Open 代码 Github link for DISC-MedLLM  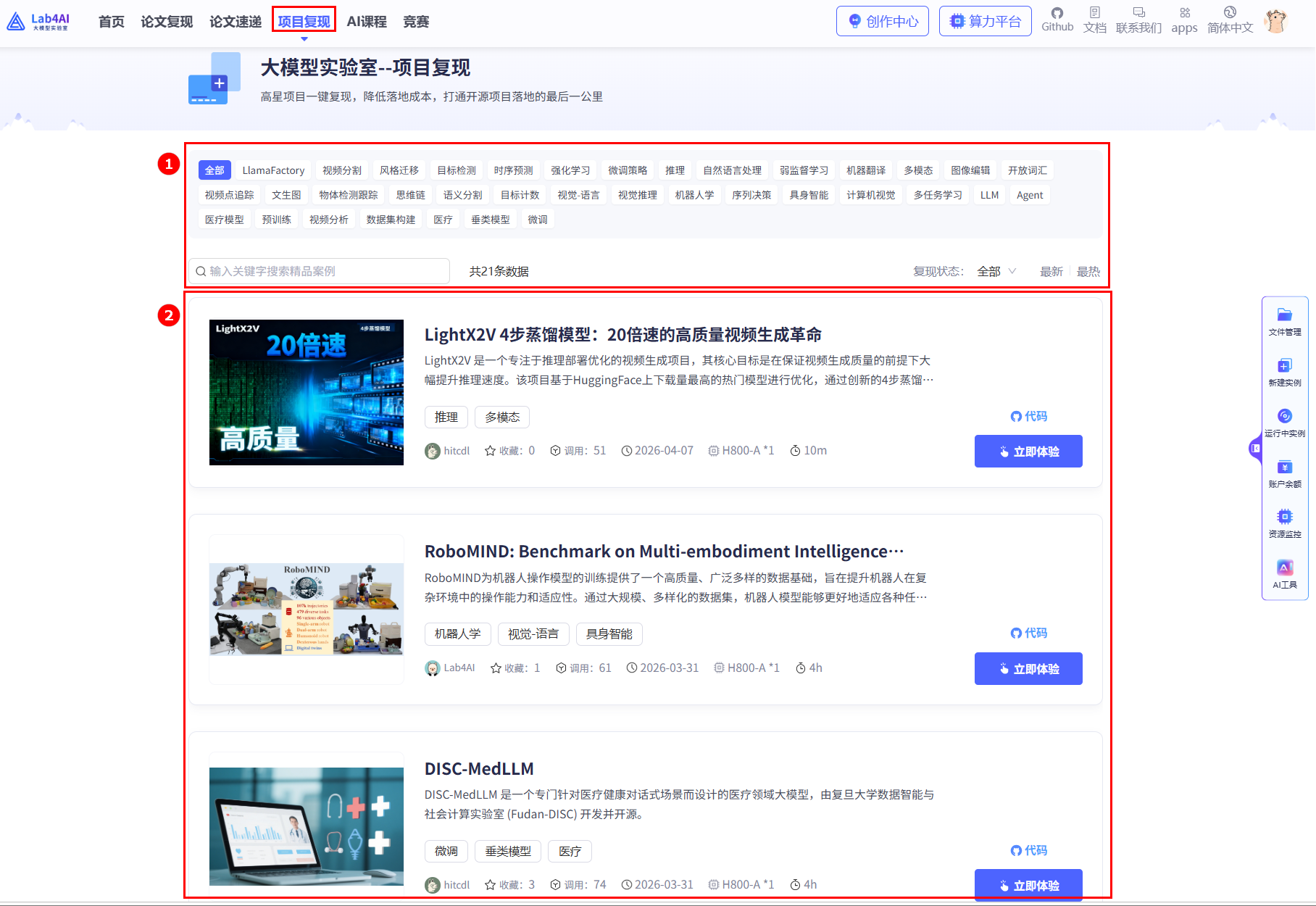pos(1029,850)
